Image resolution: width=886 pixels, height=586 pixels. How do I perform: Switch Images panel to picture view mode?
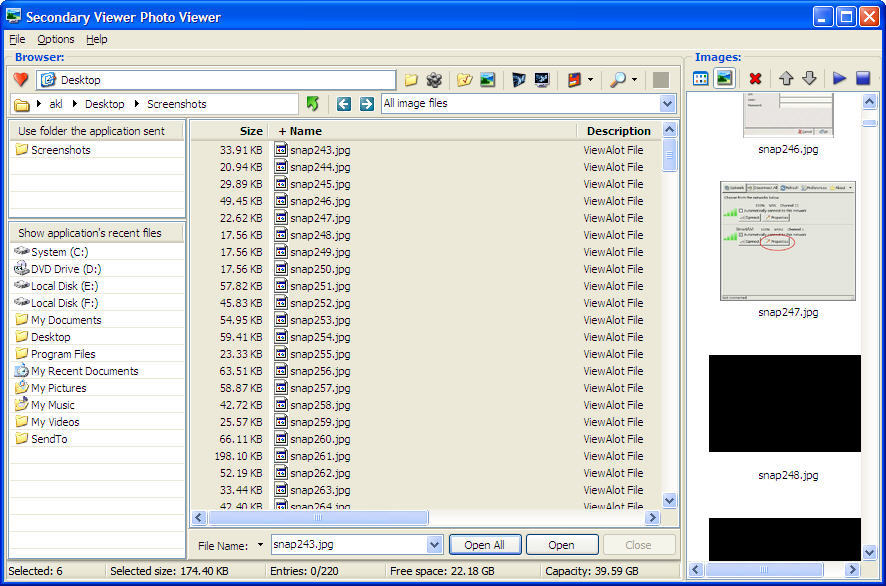[x=724, y=79]
